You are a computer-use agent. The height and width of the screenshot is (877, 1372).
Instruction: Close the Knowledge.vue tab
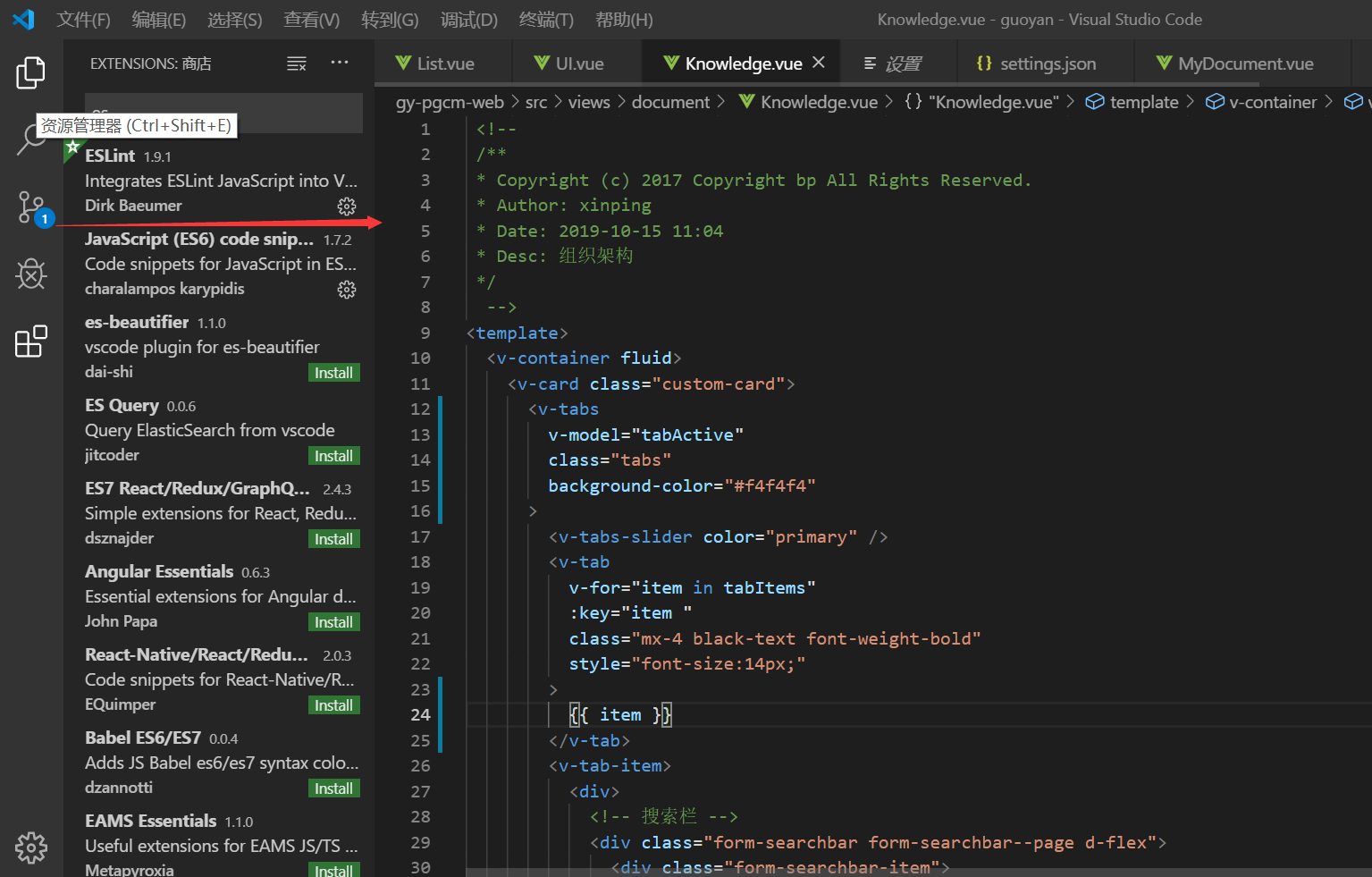tap(819, 63)
